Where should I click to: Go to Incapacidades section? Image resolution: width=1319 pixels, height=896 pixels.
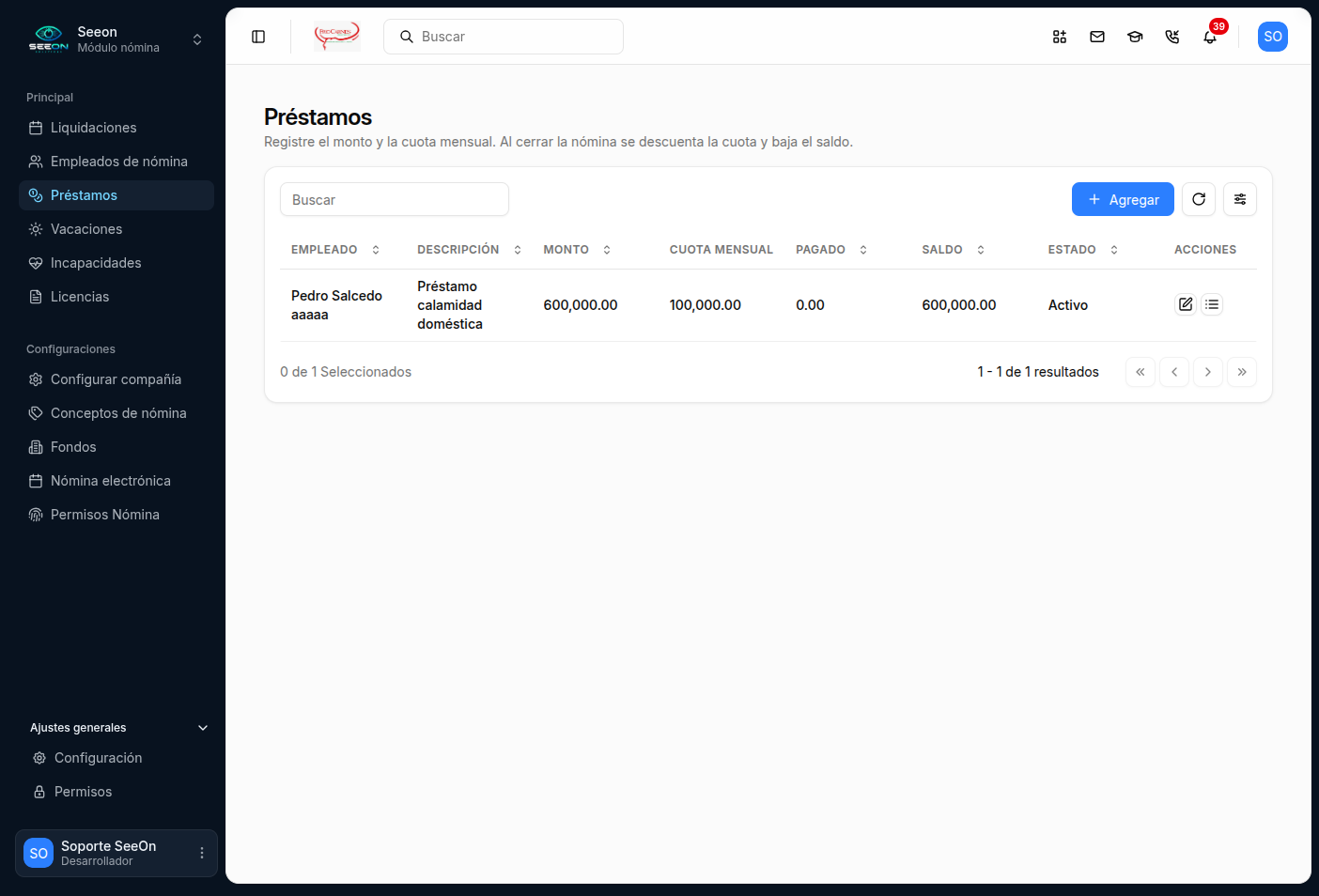click(116, 263)
